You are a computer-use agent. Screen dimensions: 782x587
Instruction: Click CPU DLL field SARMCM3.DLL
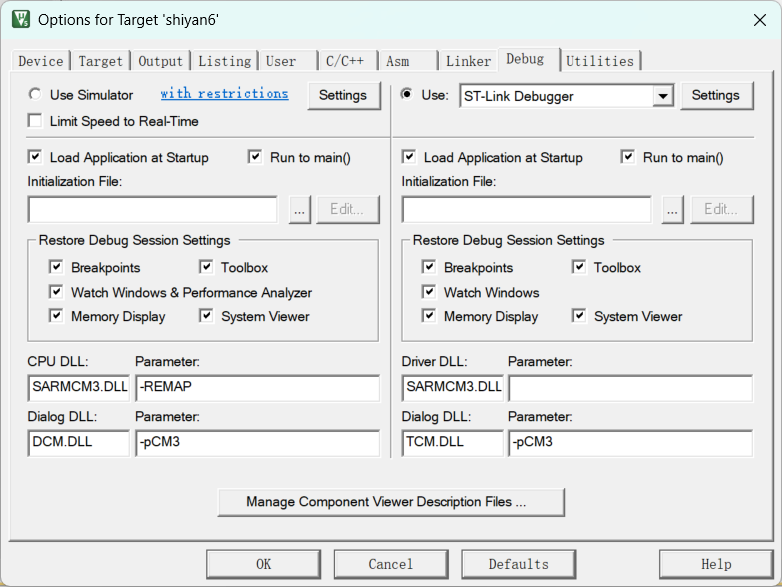coord(79,388)
